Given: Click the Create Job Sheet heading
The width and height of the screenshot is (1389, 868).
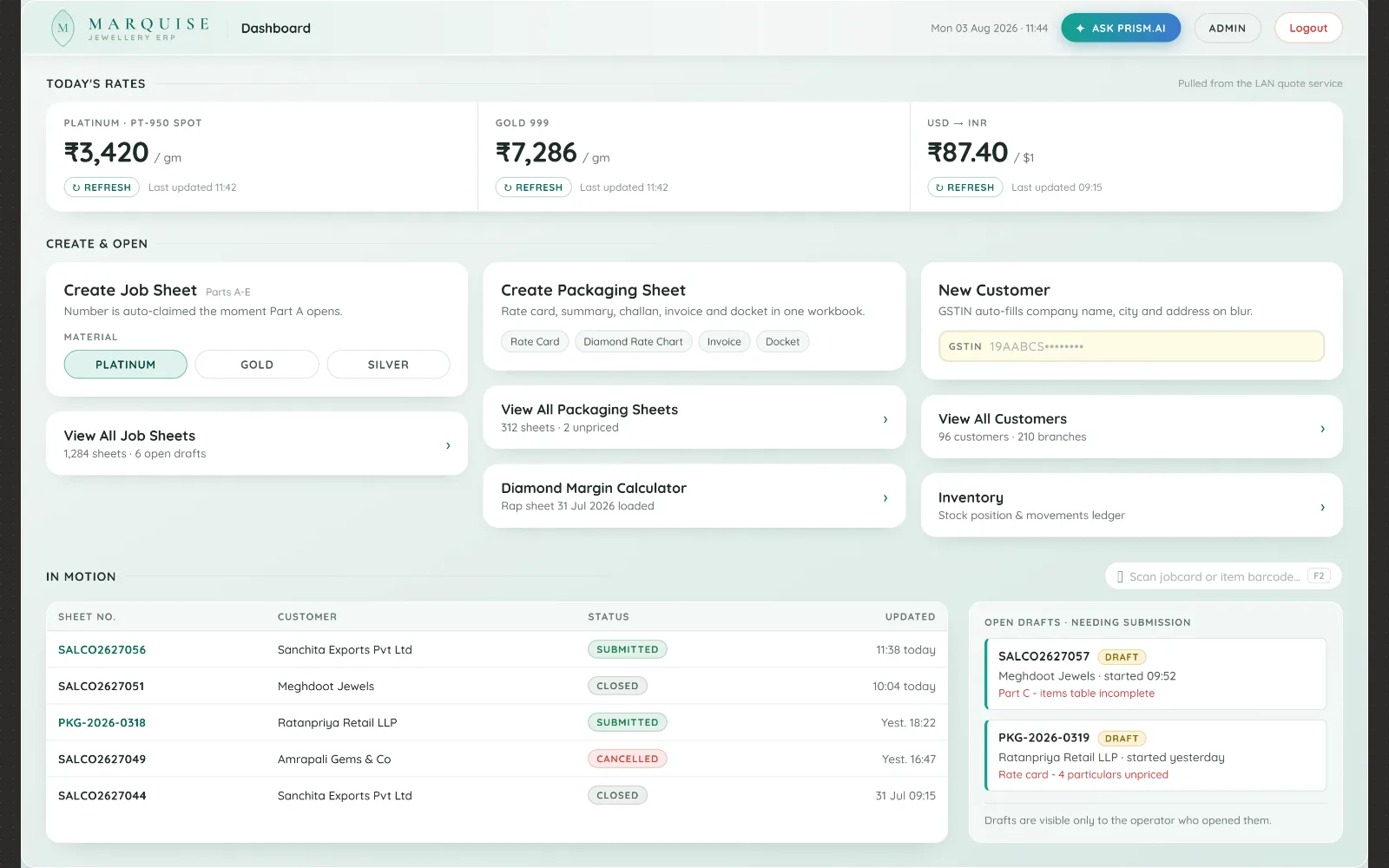Looking at the screenshot, I should click(x=130, y=291).
